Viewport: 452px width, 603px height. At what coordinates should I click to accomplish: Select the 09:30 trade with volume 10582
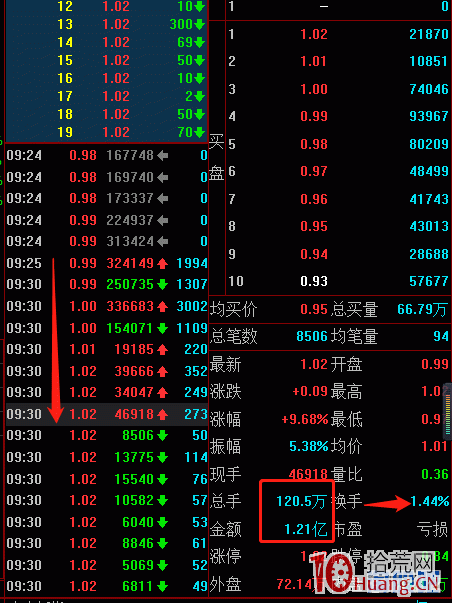(107, 501)
